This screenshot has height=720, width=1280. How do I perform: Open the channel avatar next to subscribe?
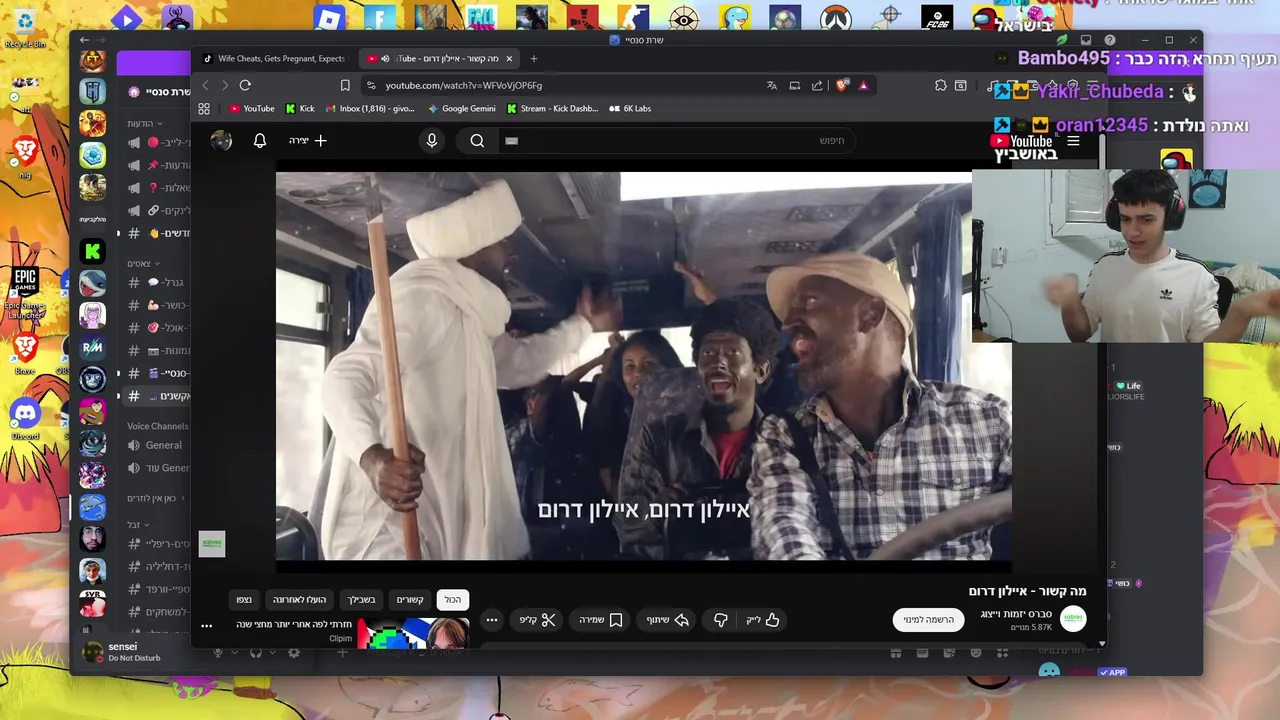[1073, 619]
